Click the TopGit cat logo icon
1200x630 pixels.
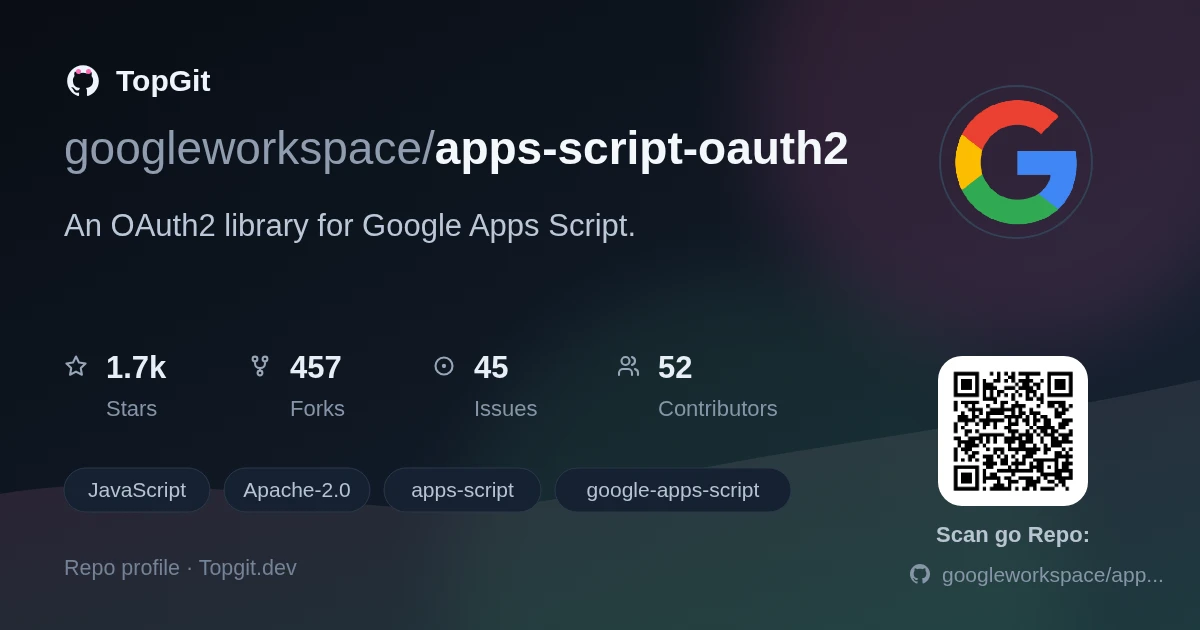click(x=83, y=81)
